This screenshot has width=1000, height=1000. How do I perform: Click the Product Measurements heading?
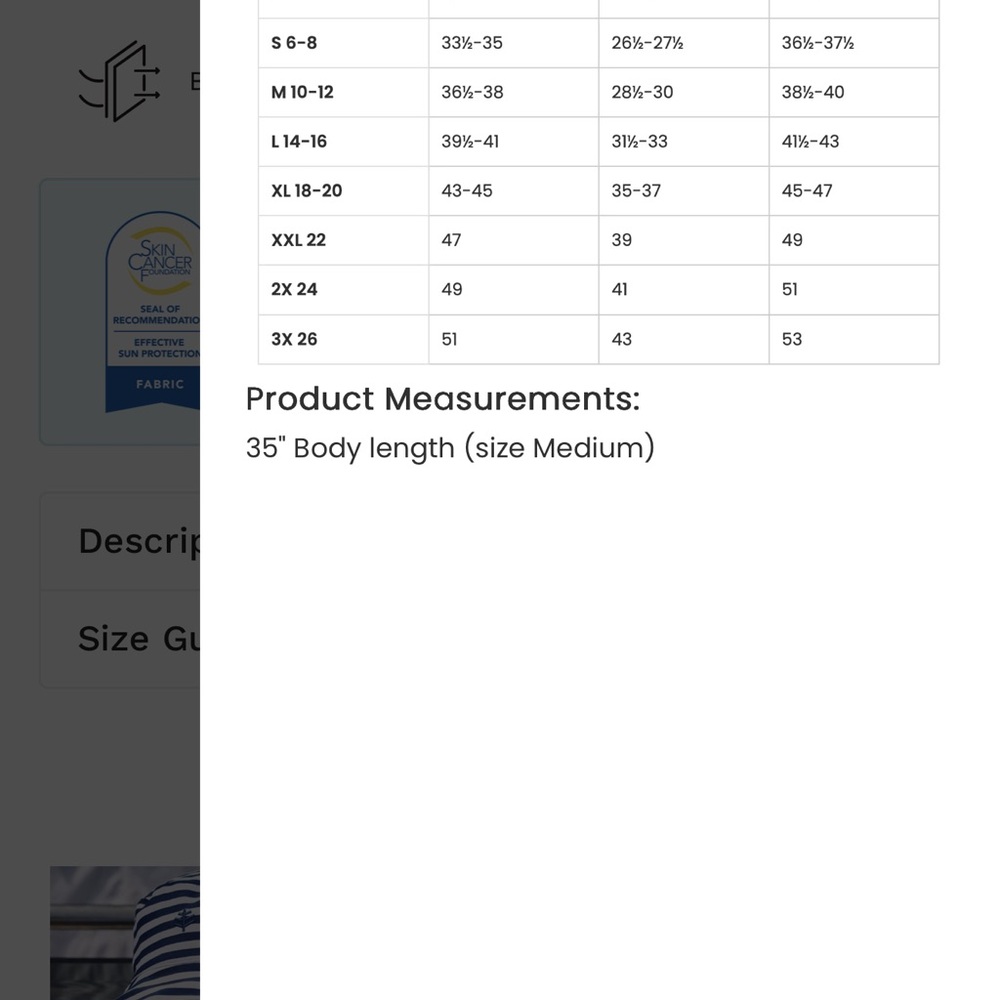[x=443, y=399]
